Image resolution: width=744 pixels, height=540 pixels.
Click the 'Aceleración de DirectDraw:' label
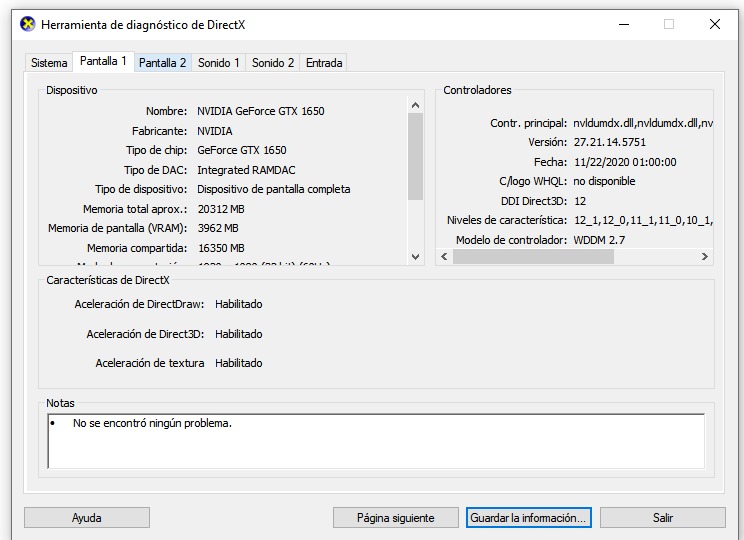click(x=140, y=304)
